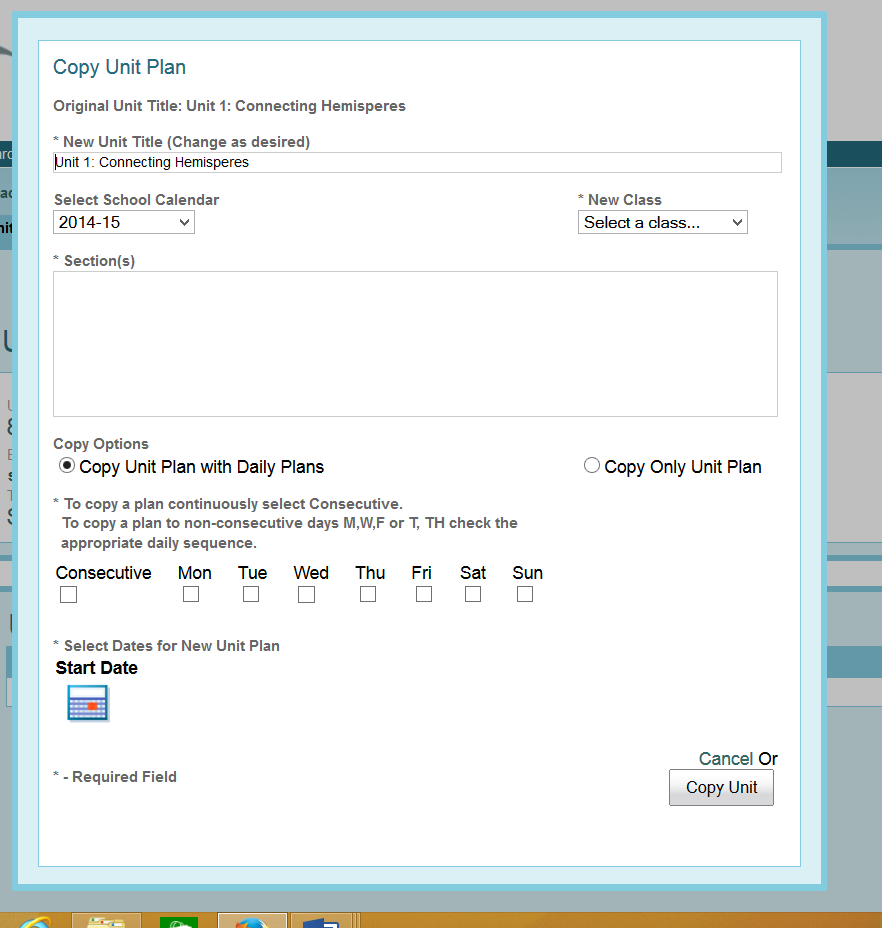Open the Start Date calendar picker
882x928 pixels.
(x=87, y=703)
